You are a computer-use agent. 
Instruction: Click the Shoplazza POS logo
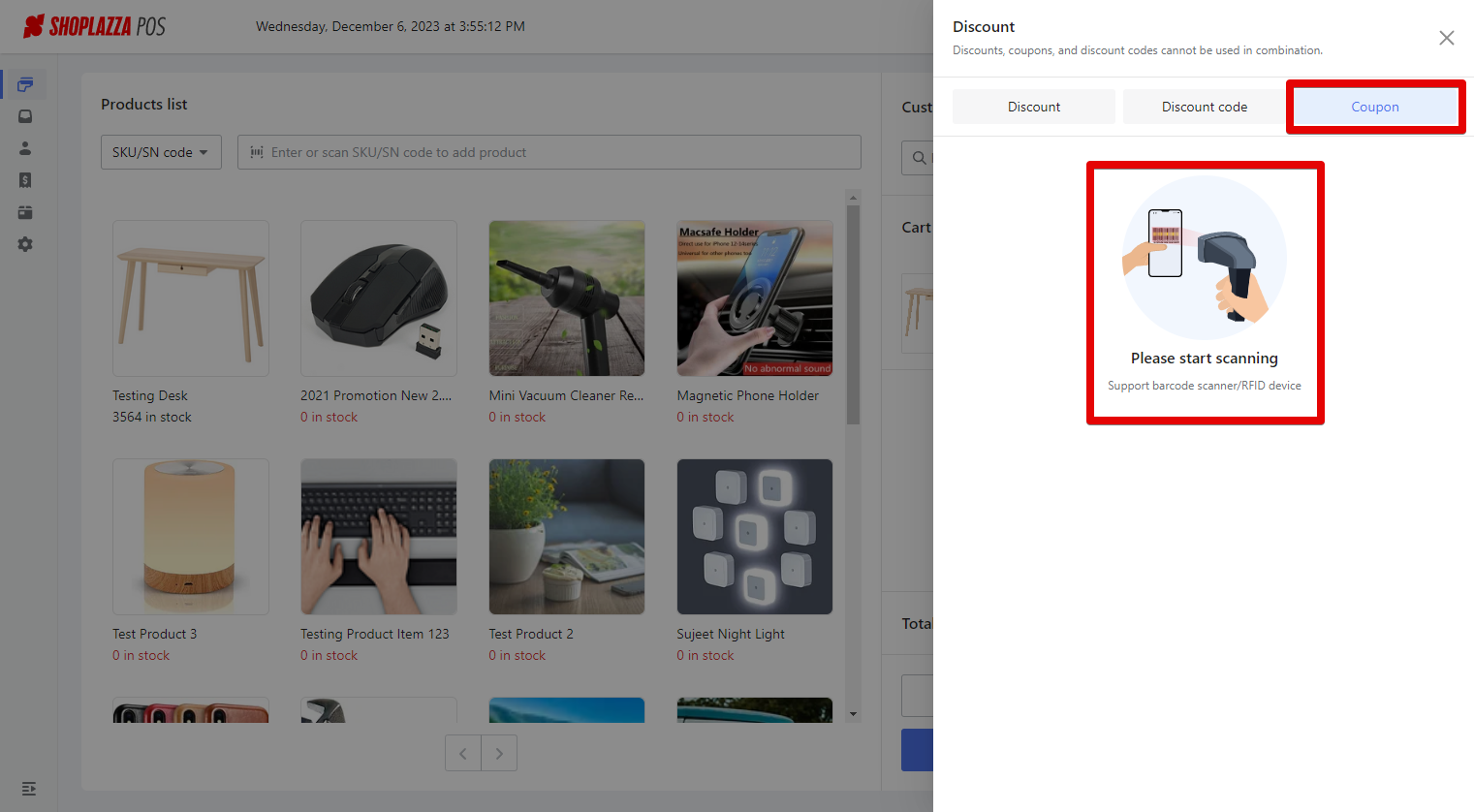coord(94,26)
